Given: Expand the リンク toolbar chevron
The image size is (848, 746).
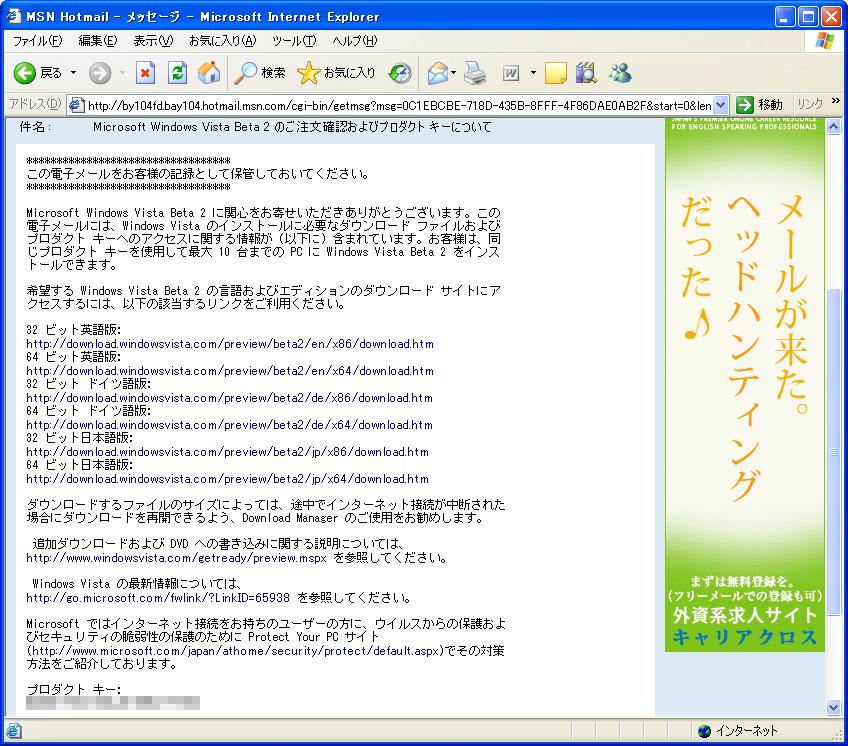Looking at the screenshot, I should 836,102.
